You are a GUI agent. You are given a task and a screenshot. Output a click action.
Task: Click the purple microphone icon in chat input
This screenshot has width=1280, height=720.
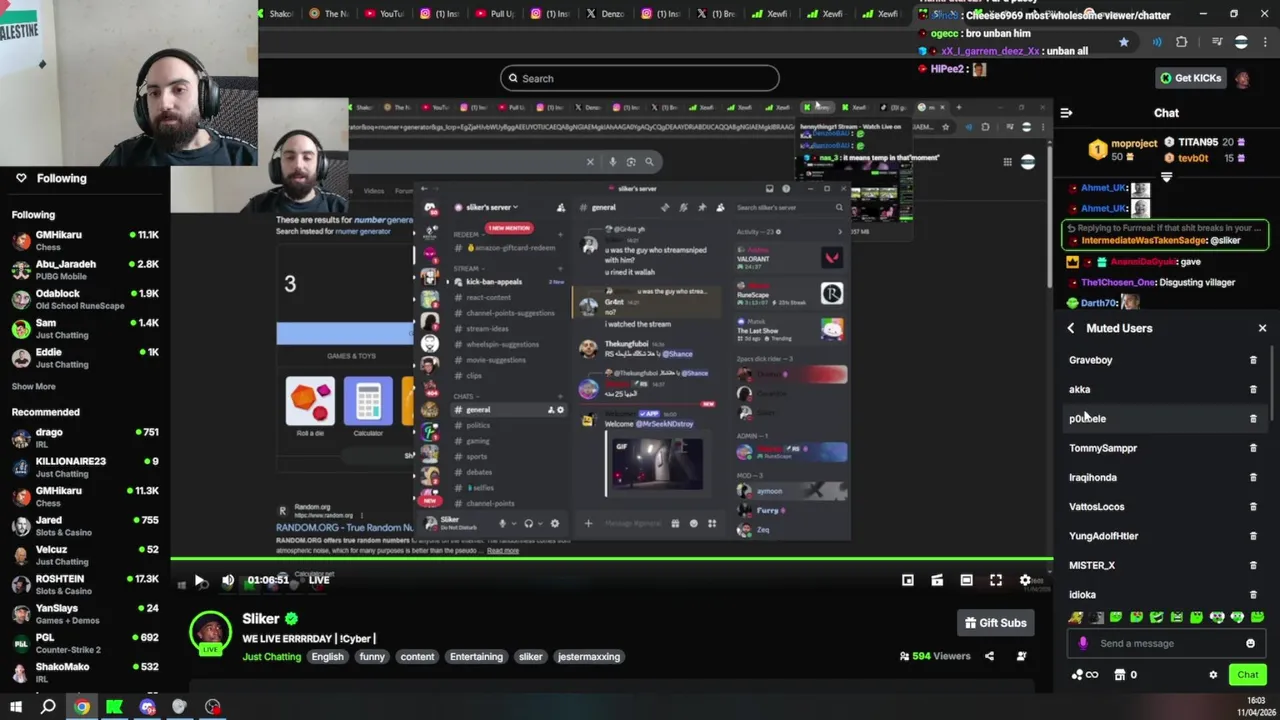click(x=1083, y=643)
